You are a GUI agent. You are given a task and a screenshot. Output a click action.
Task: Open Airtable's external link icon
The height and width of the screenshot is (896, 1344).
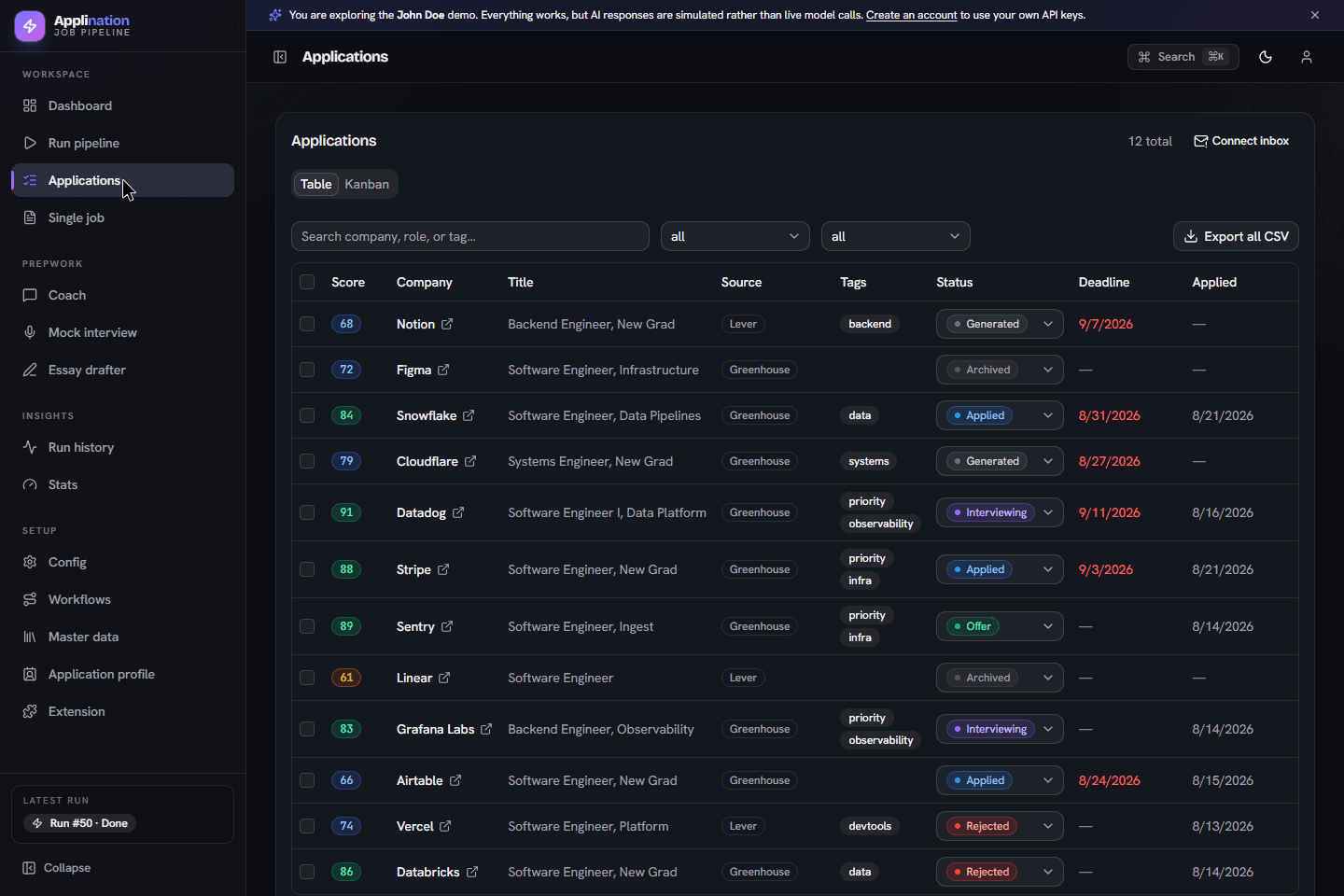455,780
